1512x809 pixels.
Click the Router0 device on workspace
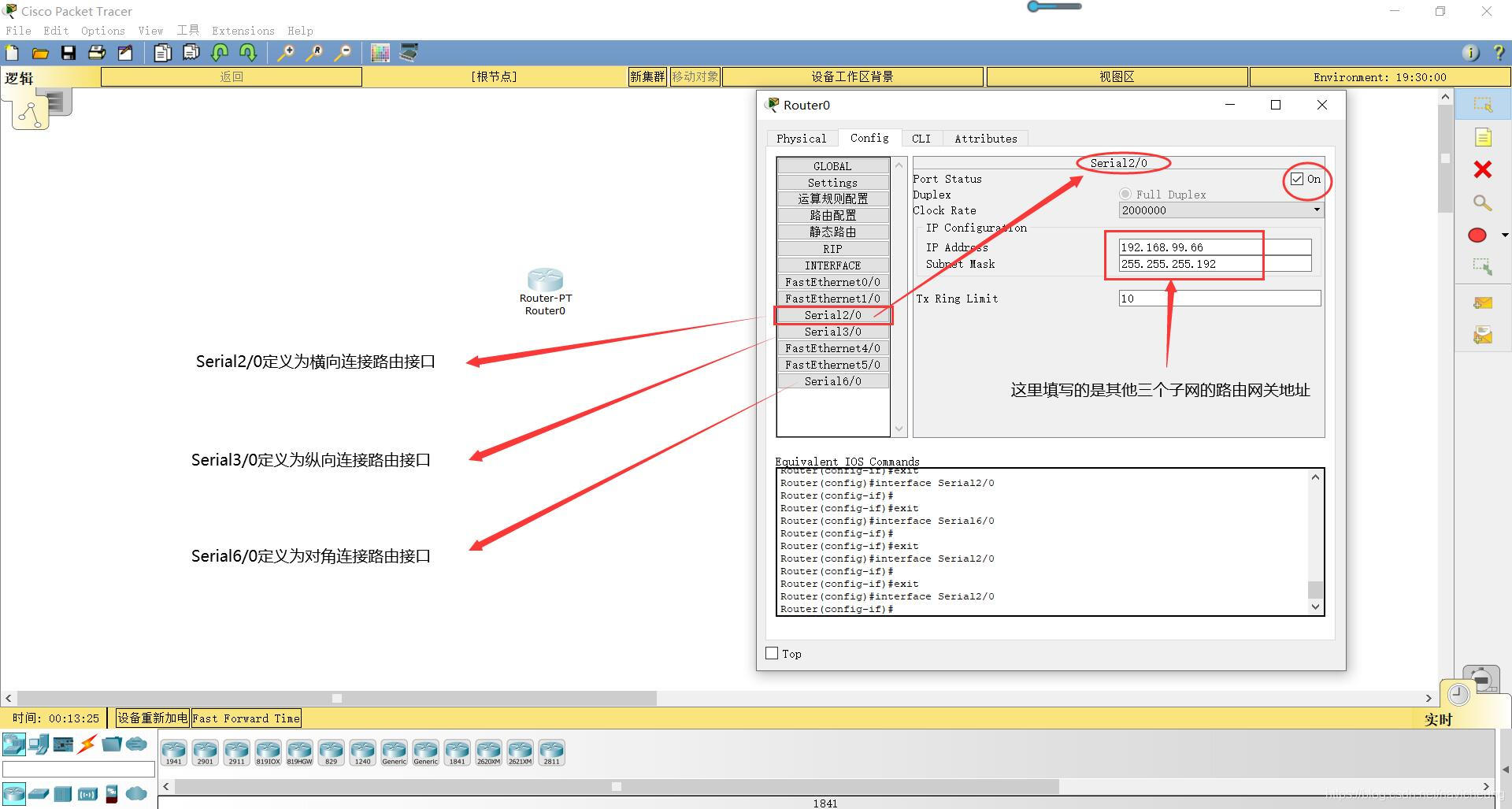[x=545, y=280]
